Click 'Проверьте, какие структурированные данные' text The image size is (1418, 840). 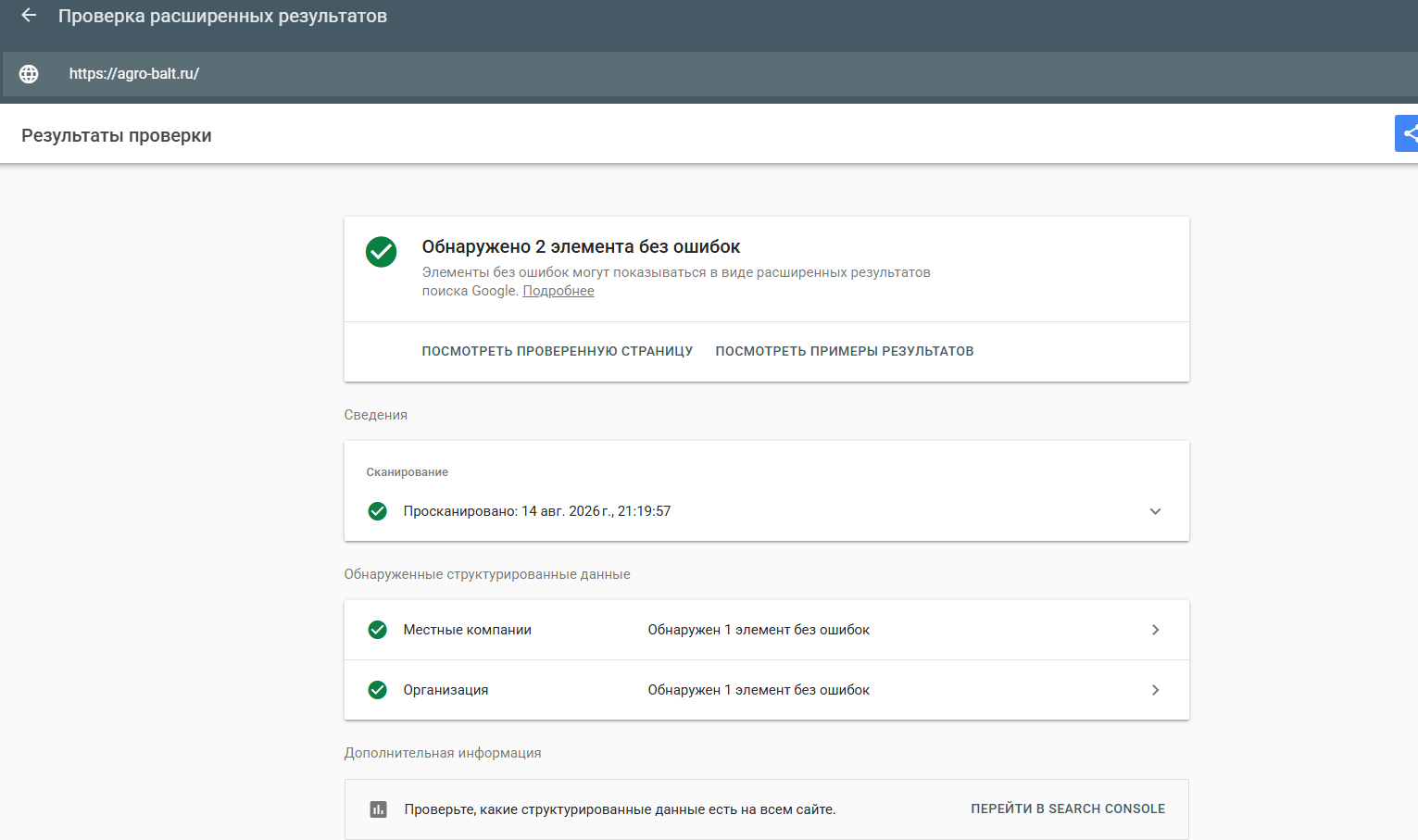click(x=620, y=809)
